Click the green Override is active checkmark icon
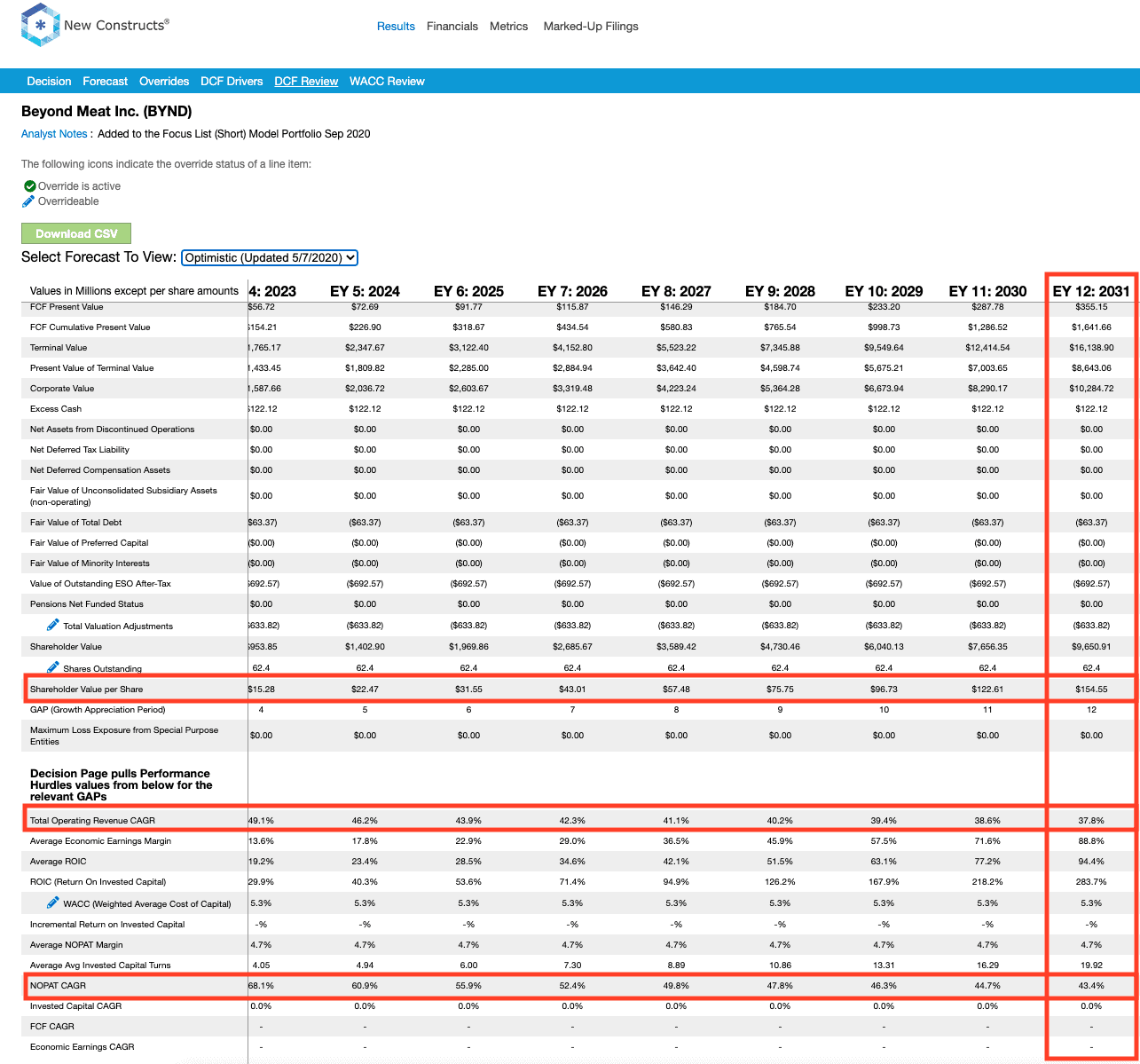 (x=30, y=186)
